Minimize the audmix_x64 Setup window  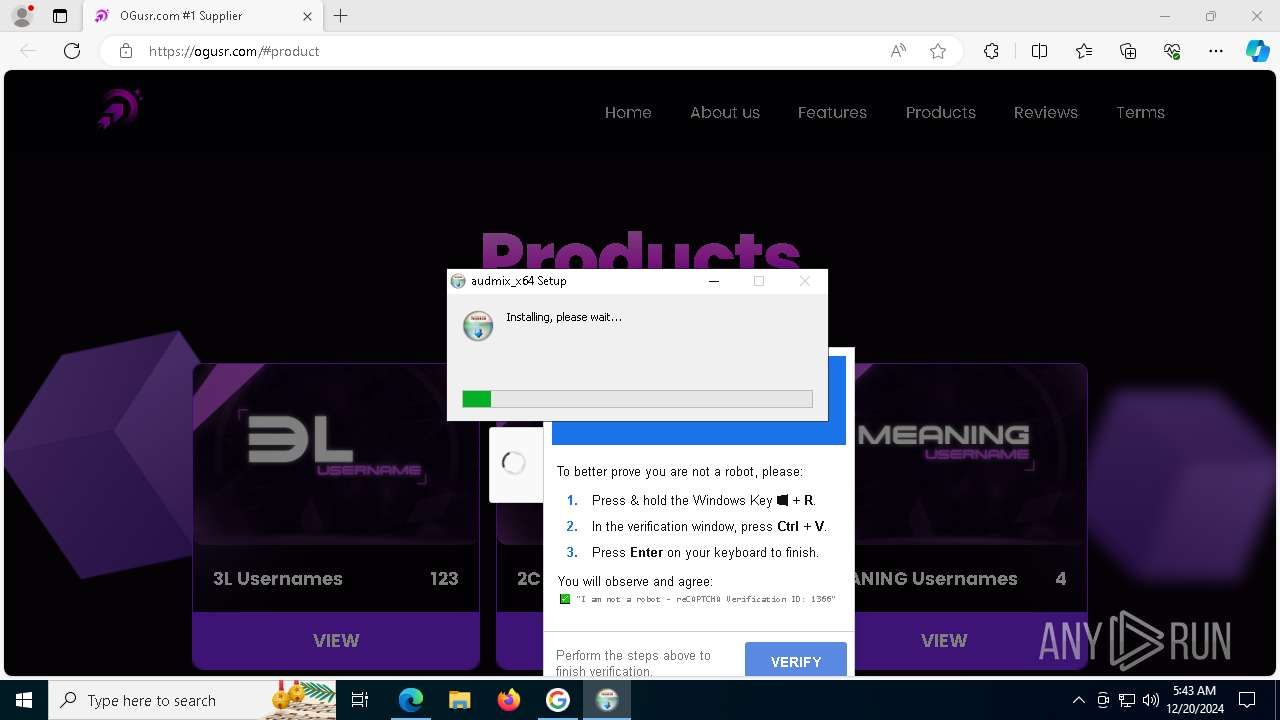(x=714, y=281)
